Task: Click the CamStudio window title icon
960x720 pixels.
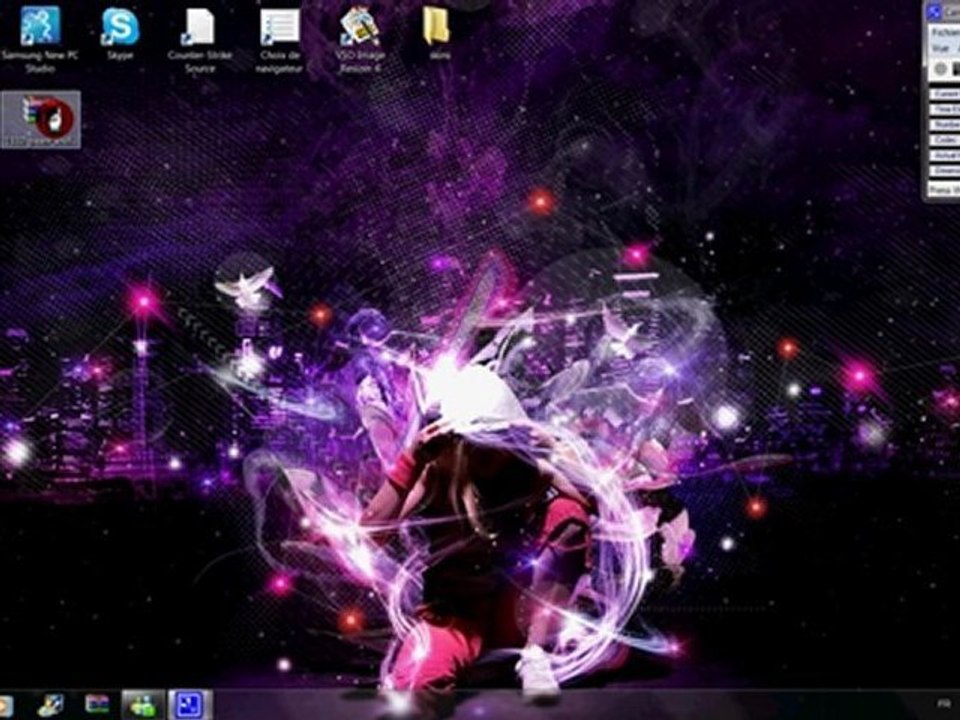Action: (x=934, y=12)
